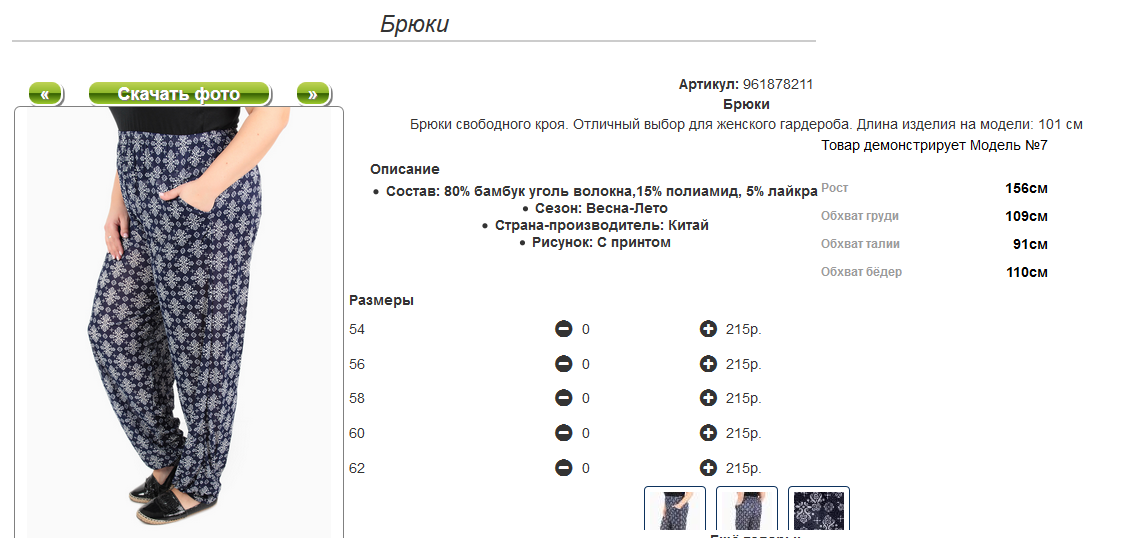Decrease quantity for size 60
Viewport: 1130px width, 538px height.
564,433
